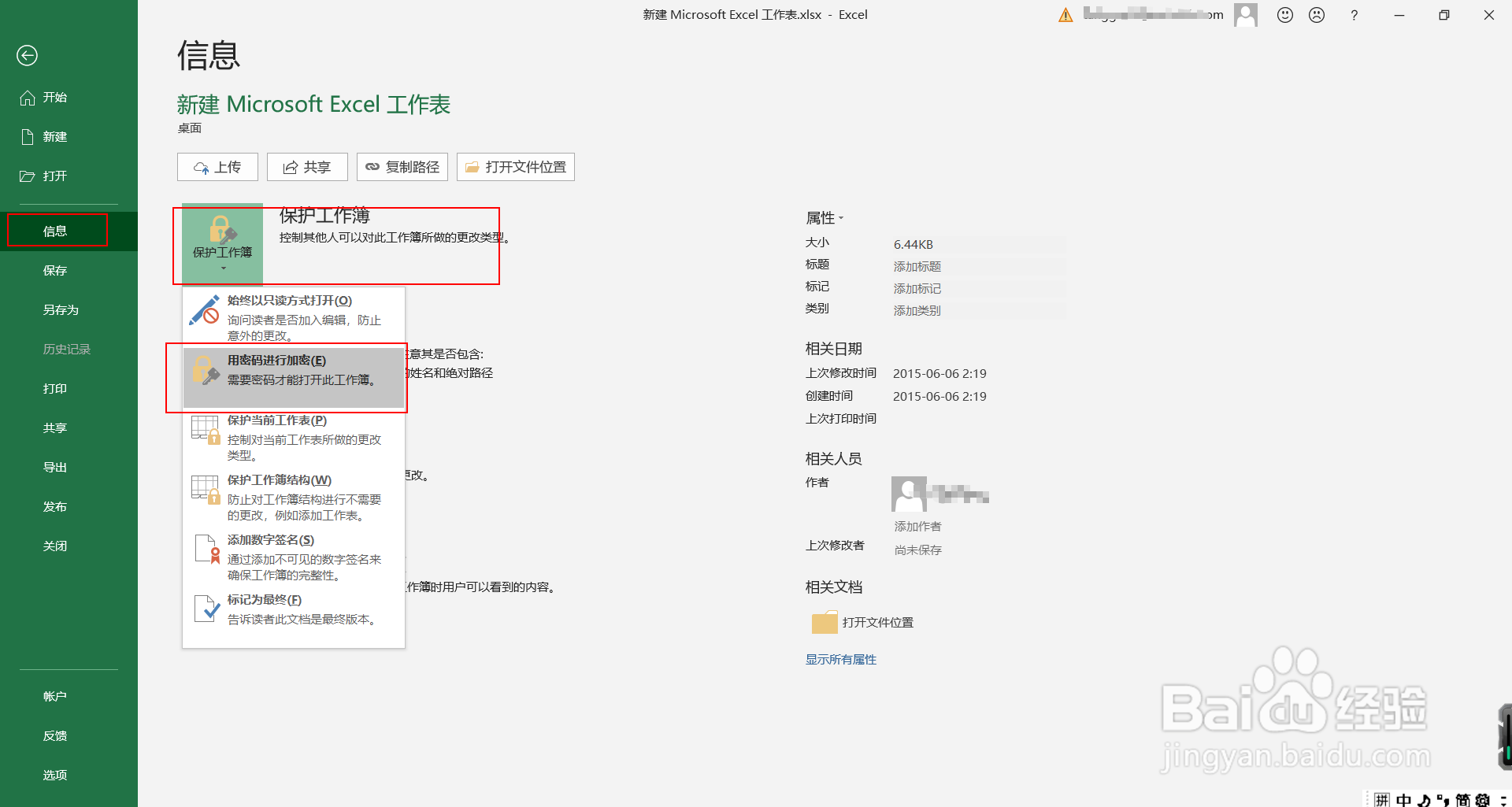Image resolution: width=1512 pixels, height=807 pixels.
Task: Select 保护当前工作表 option
Action: [294, 437]
